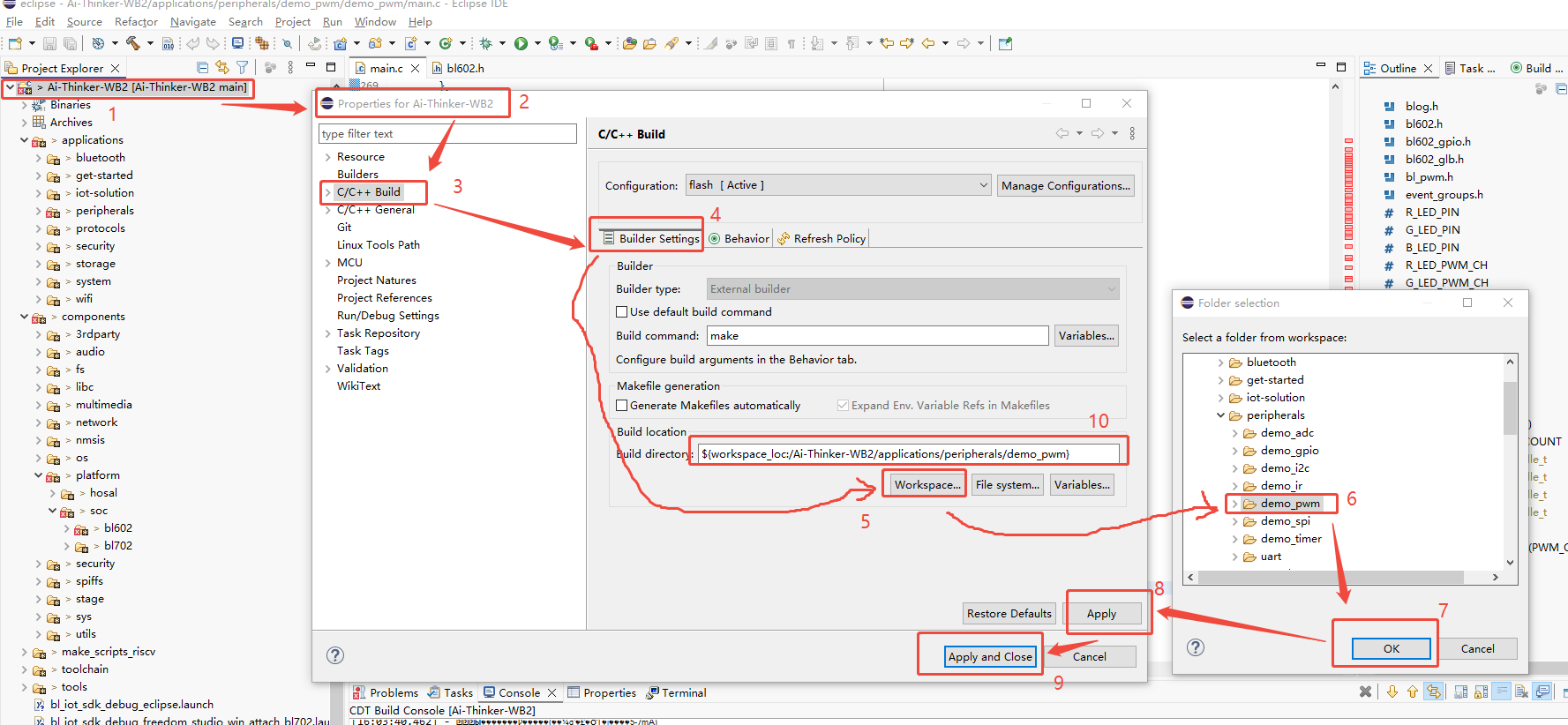The height and width of the screenshot is (725, 1568).
Task: Click the filter icon in Project Explorer
Action: coord(242,68)
